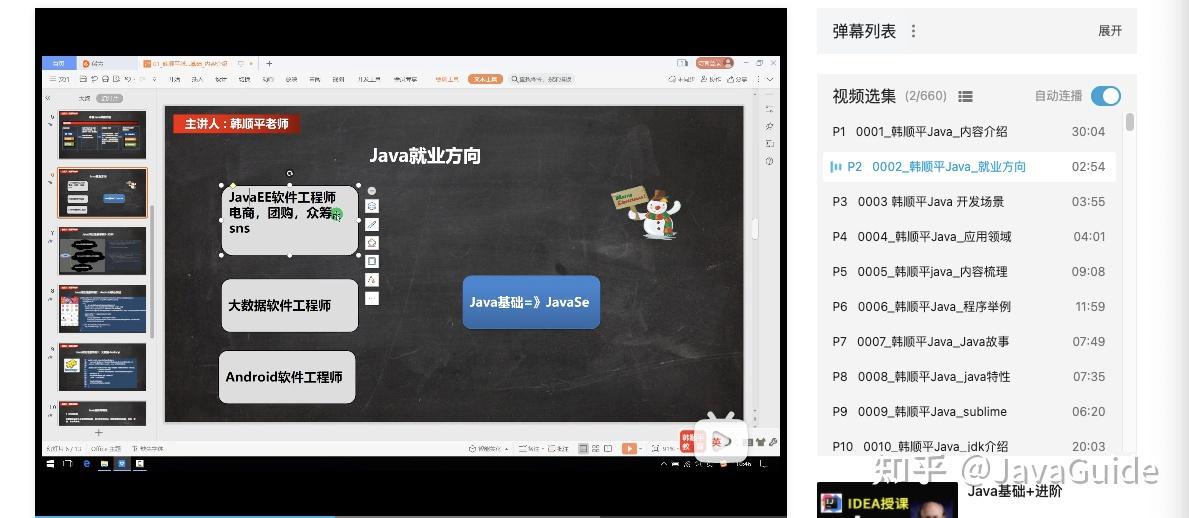1189x518 pixels.
Task: Open the Windows Start button
Action: (51, 463)
